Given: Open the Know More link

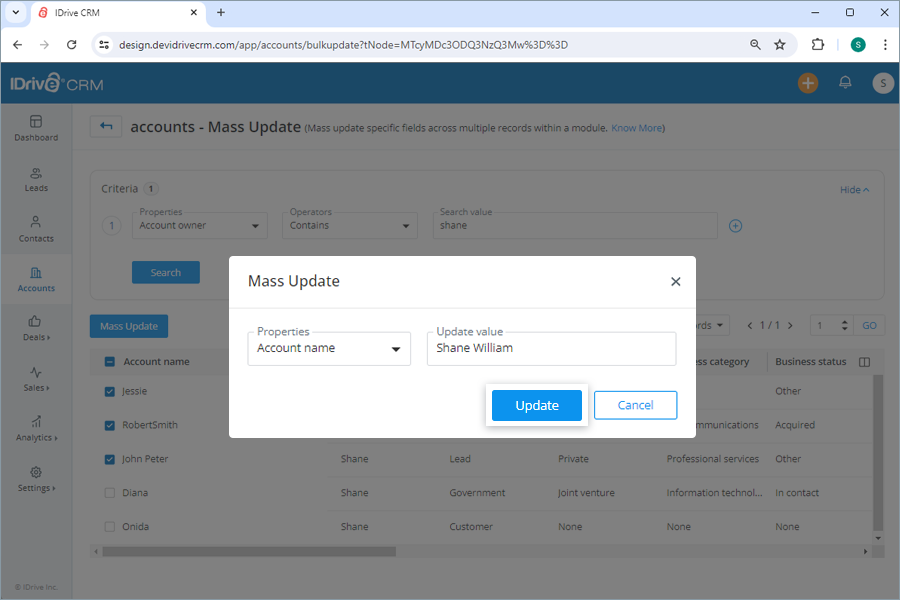Looking at the screenshot, I should pyautogui.click(x=637, y=128).
